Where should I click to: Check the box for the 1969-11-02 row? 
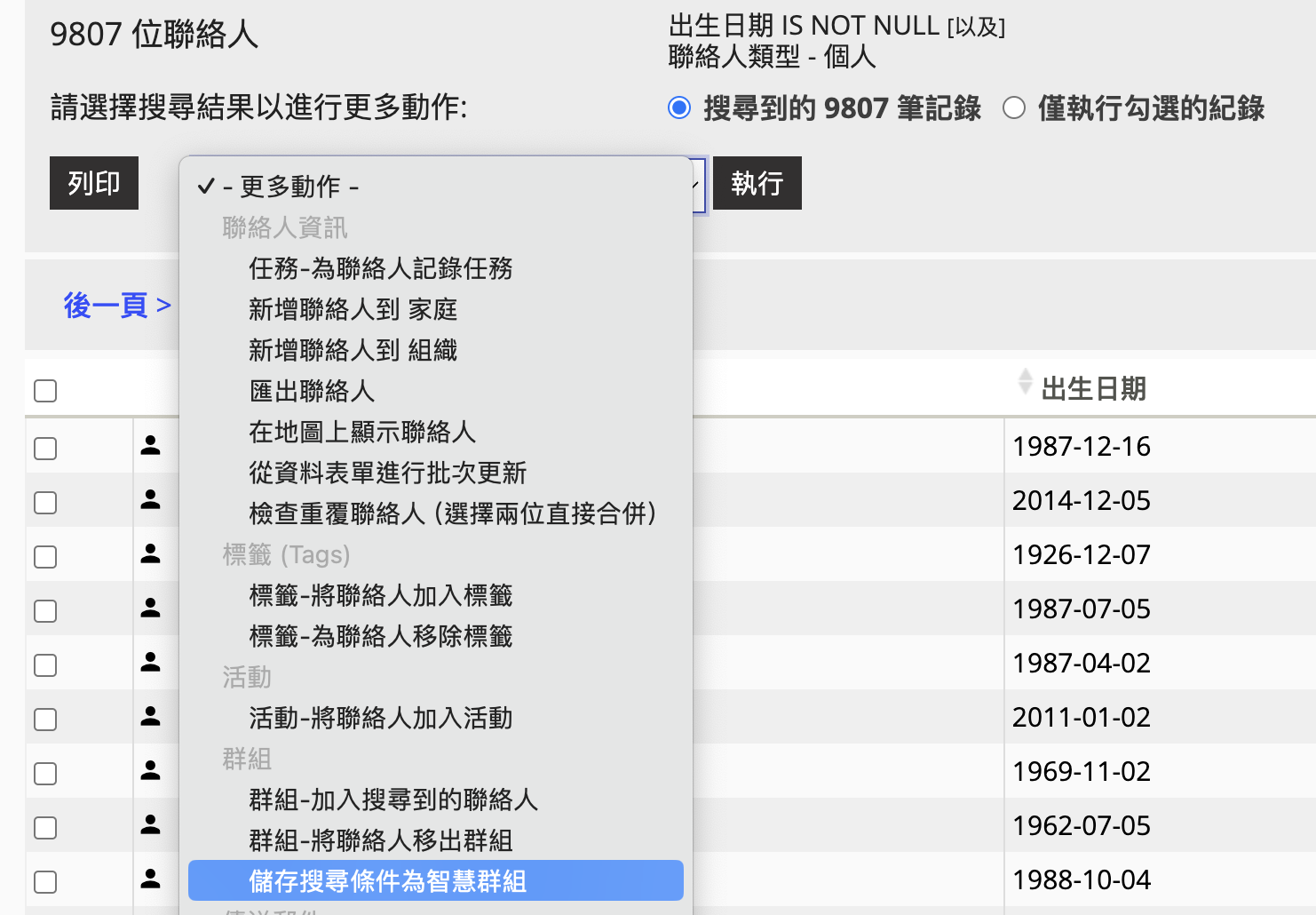pyautogui.click(x=45, y=774)
